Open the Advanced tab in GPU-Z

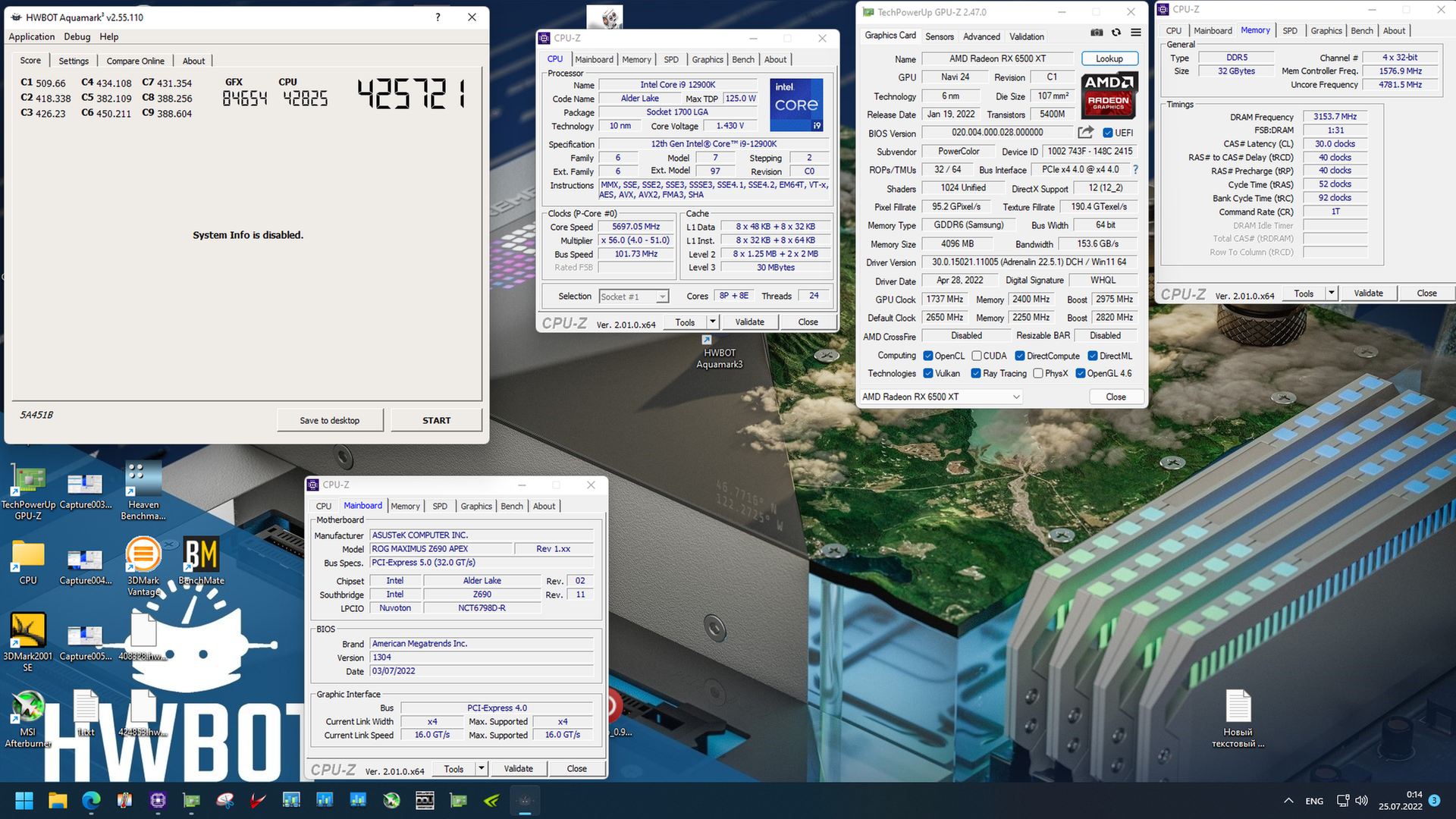[981, 36]
